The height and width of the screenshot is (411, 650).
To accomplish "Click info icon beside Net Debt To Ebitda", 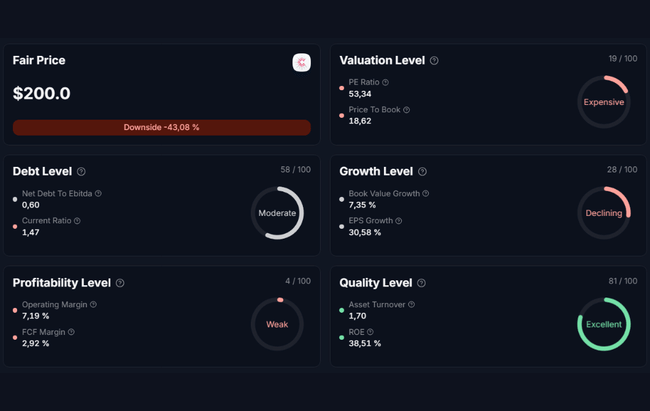I will pyautogui.click(x=98, y=193).
